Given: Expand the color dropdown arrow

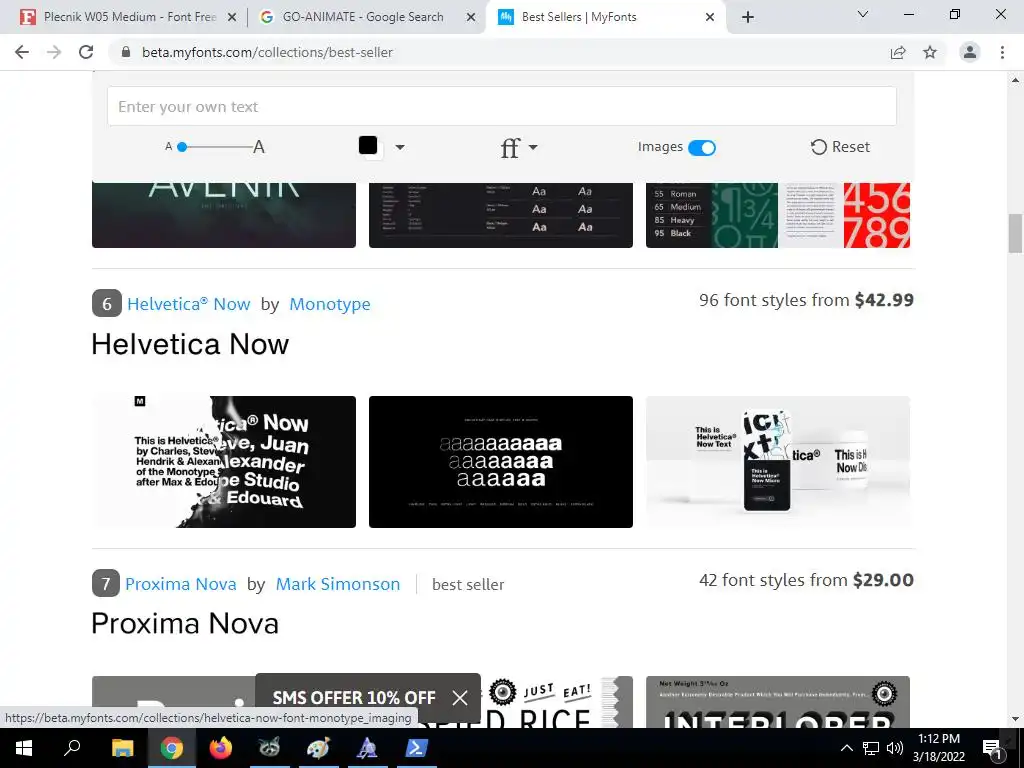Looking at the screenshot, I should pyautogui.click(x=400, y=148).
